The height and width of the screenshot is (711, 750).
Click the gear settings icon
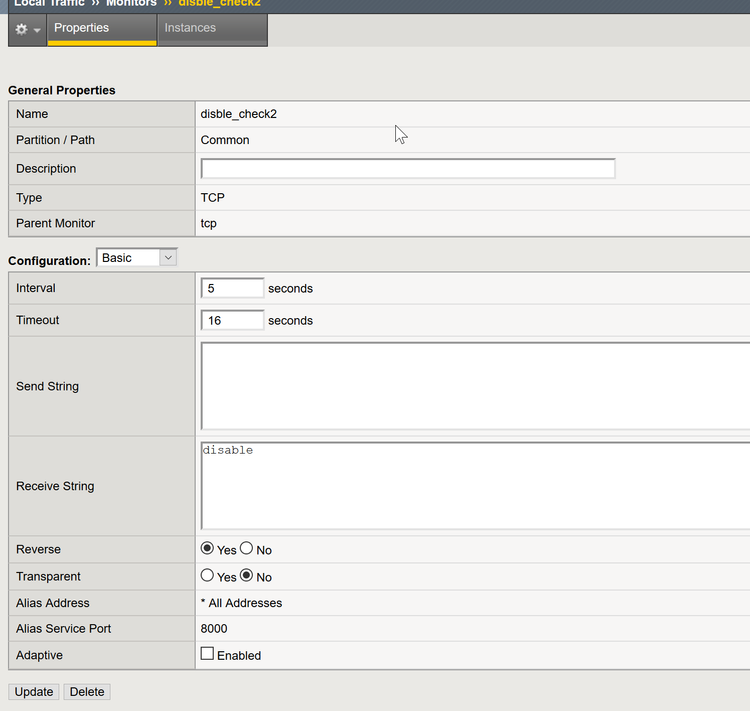[21, 29]
